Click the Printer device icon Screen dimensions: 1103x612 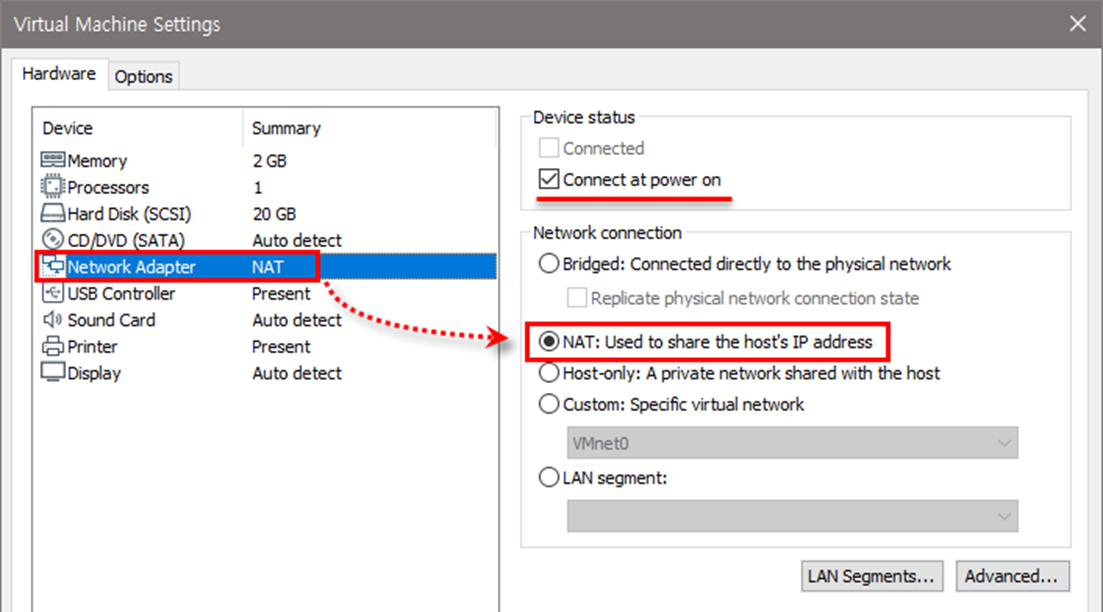tap(53, 347)
